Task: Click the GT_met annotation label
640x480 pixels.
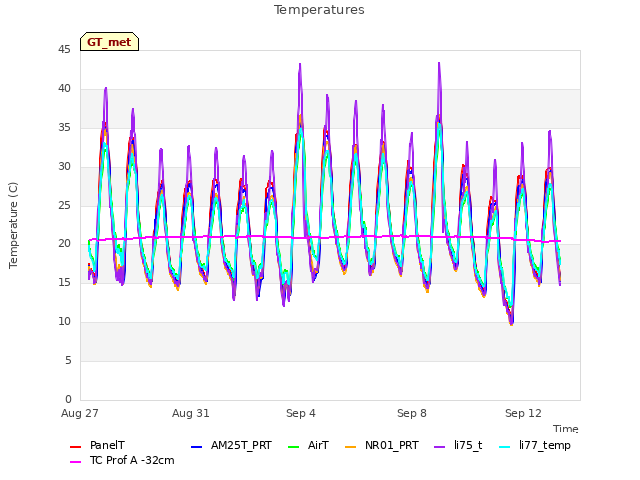Action: point(109,42)
